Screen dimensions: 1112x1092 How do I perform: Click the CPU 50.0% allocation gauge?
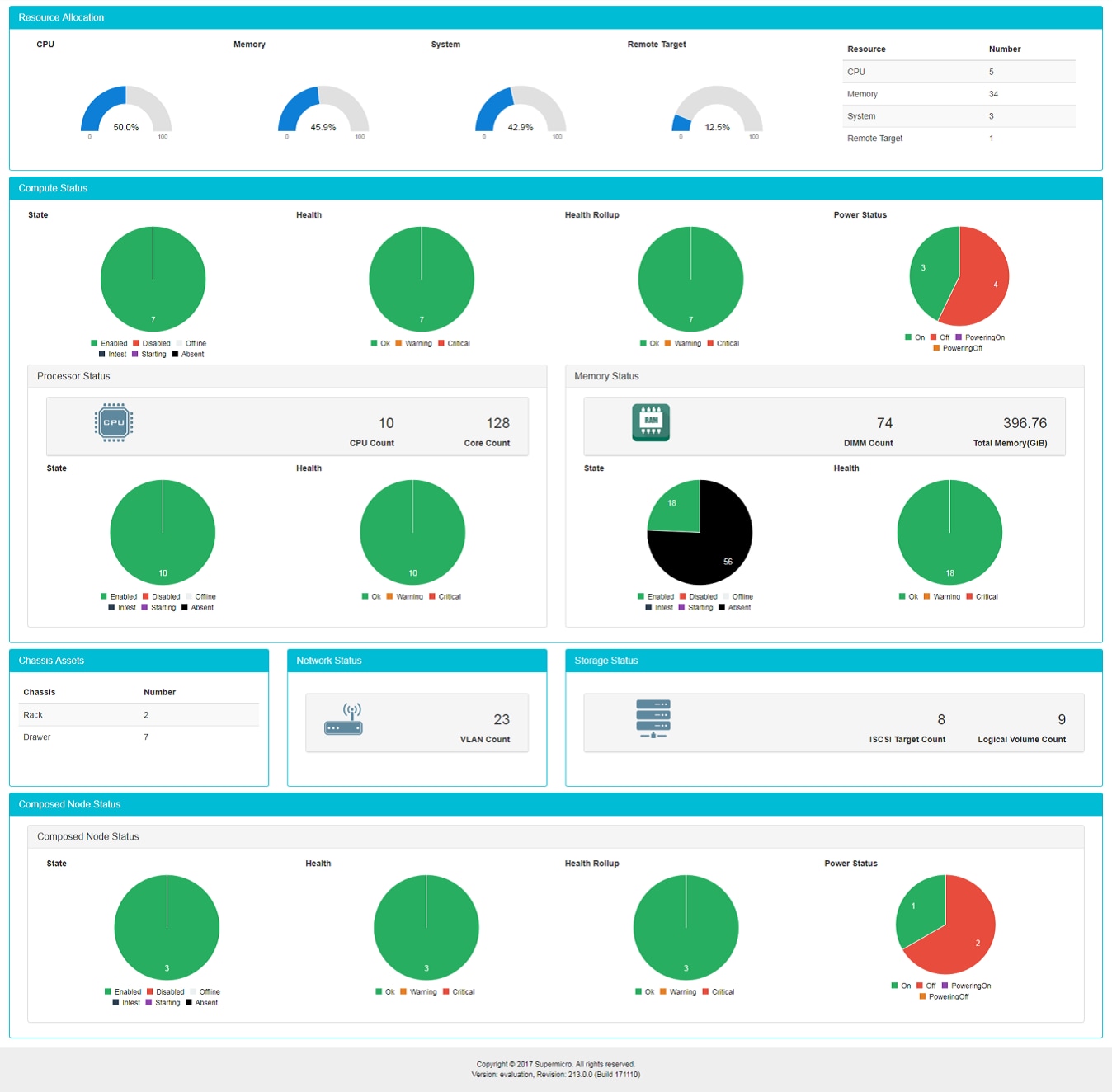[125, 111]
